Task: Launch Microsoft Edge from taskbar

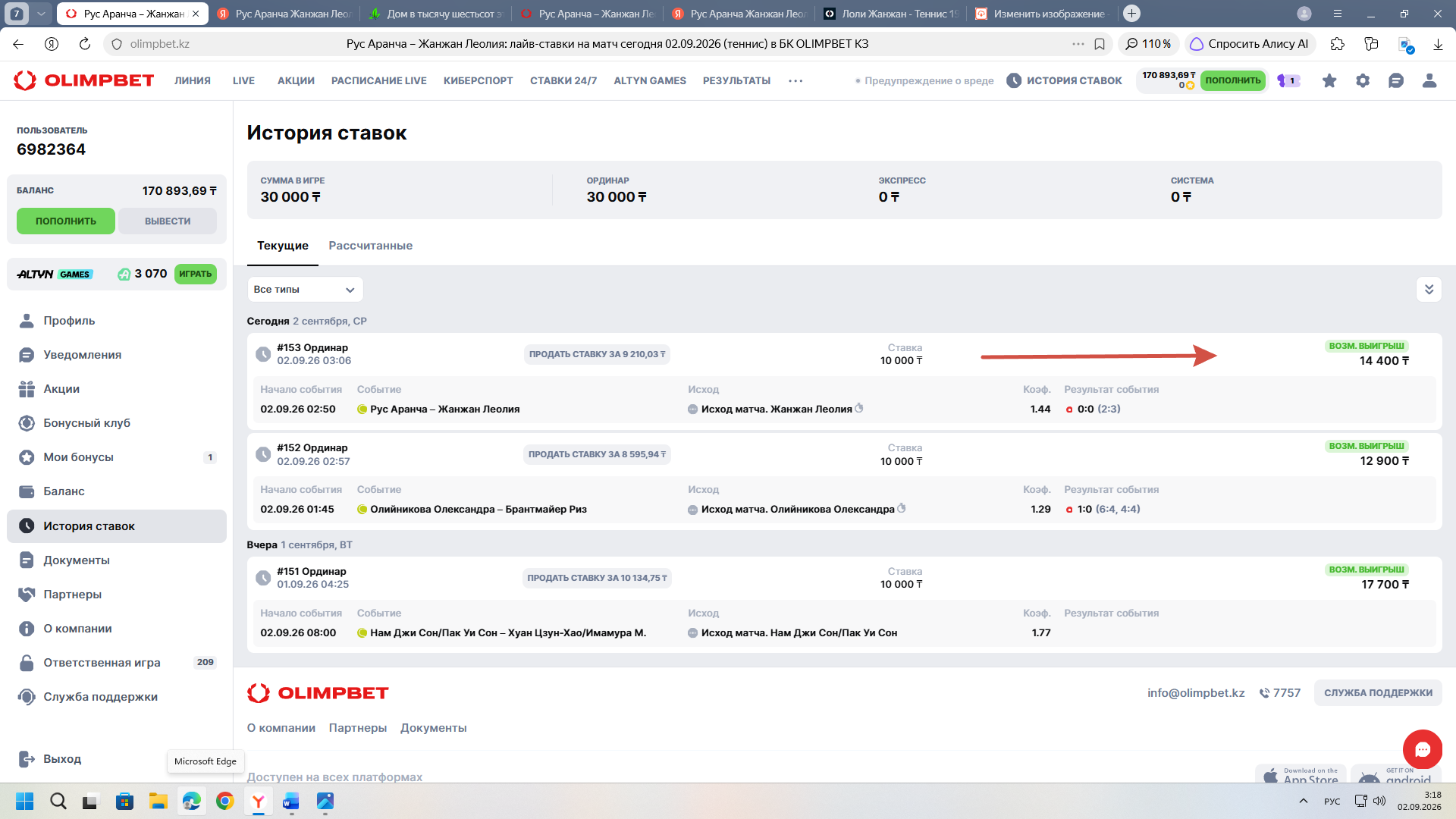Action: [192, 801]
